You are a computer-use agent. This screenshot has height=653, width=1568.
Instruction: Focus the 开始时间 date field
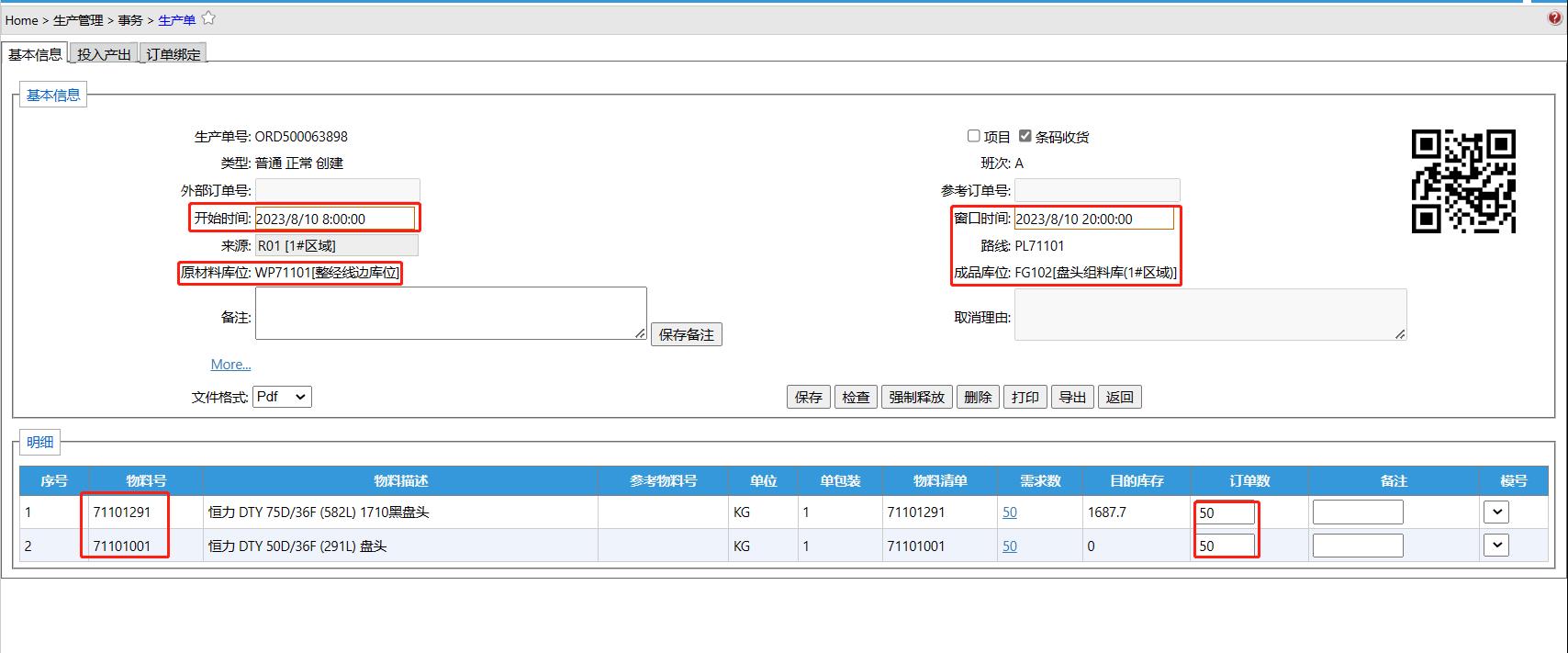tap(334, 219)
